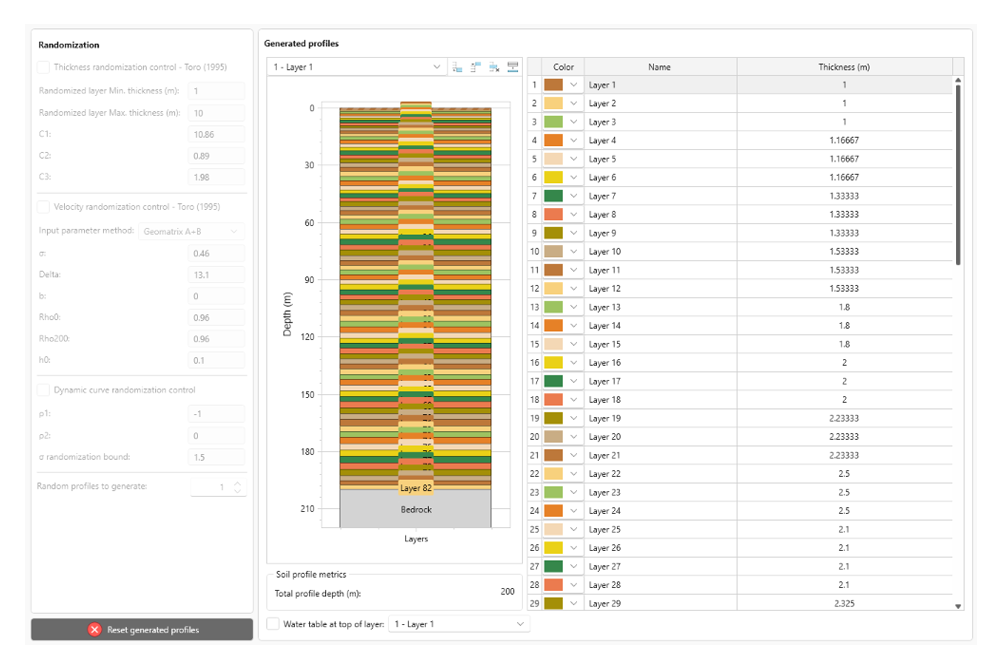Click the Name column header
This screenshot has height=668, width=1002.
[x=659, y=67]
